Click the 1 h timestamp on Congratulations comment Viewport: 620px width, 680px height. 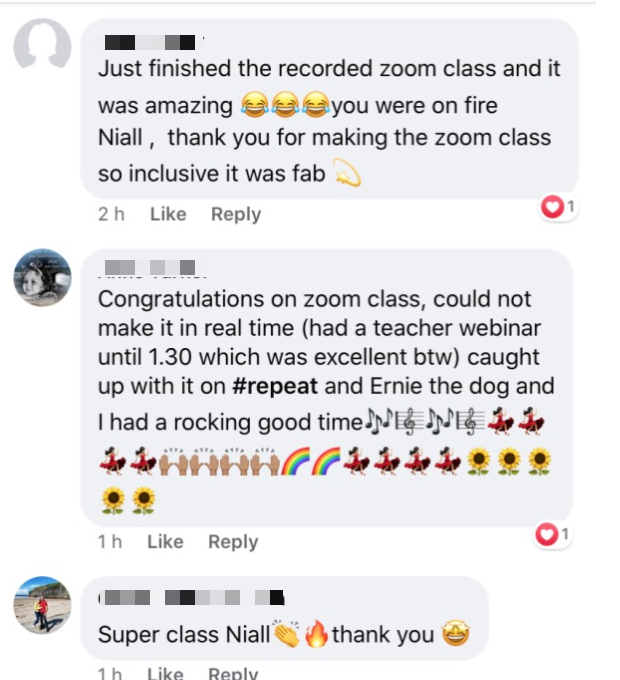click(110, 542)
